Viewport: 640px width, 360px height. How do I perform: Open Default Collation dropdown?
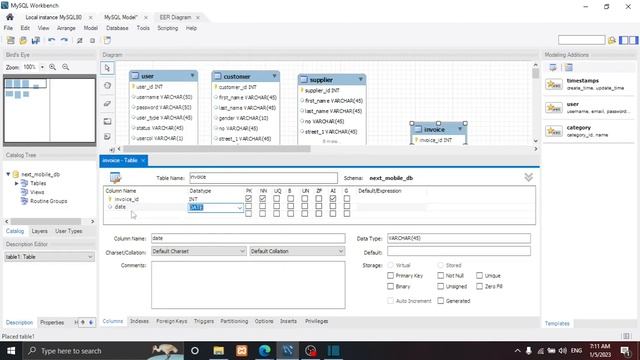click(x=297, y=251)
